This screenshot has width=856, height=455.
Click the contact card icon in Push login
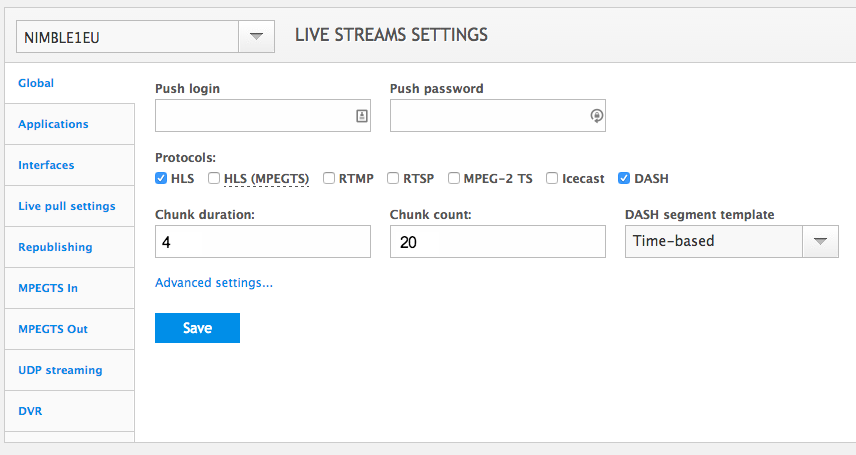[362, 116]
